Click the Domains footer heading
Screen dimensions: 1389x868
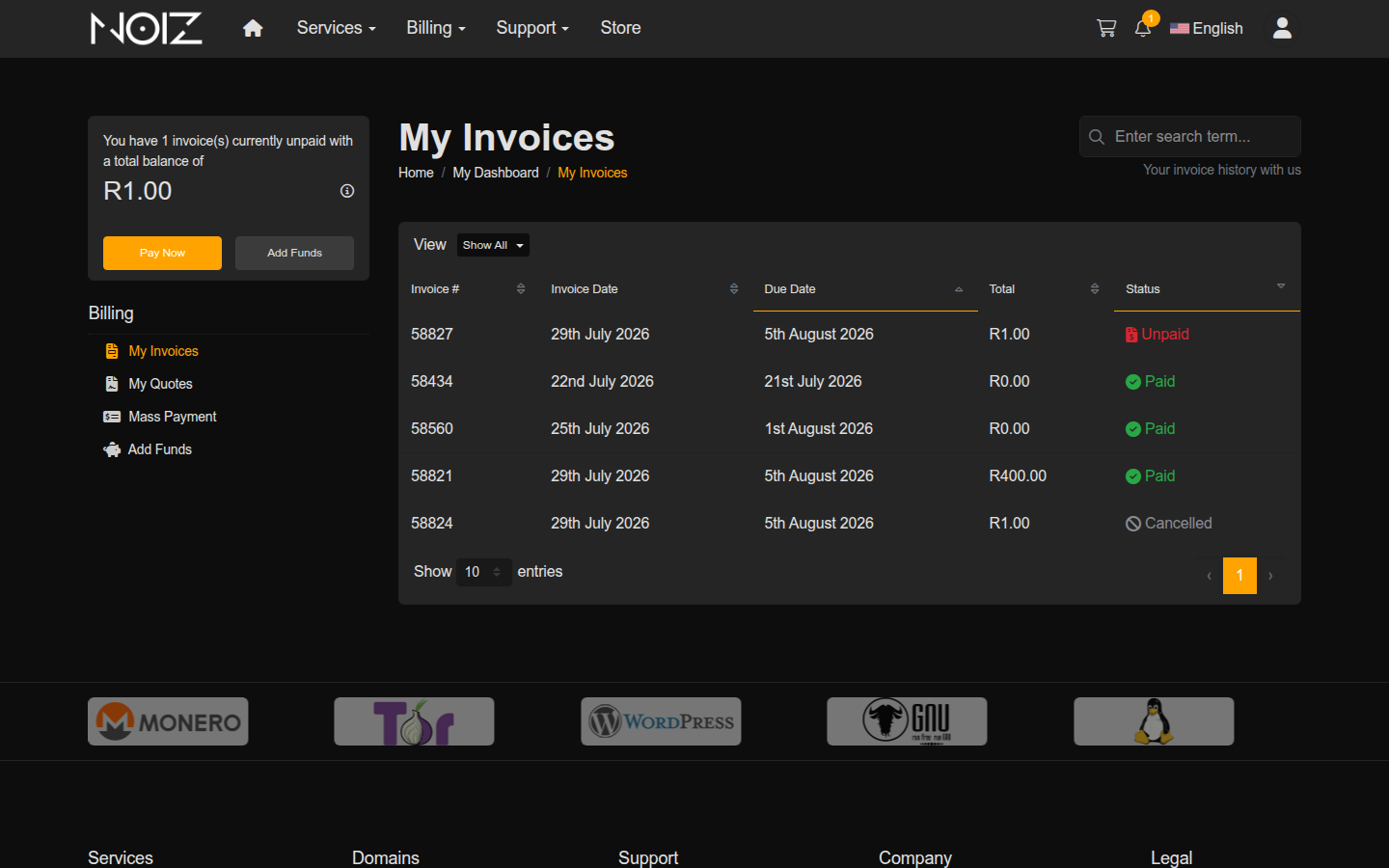(386, 857)
